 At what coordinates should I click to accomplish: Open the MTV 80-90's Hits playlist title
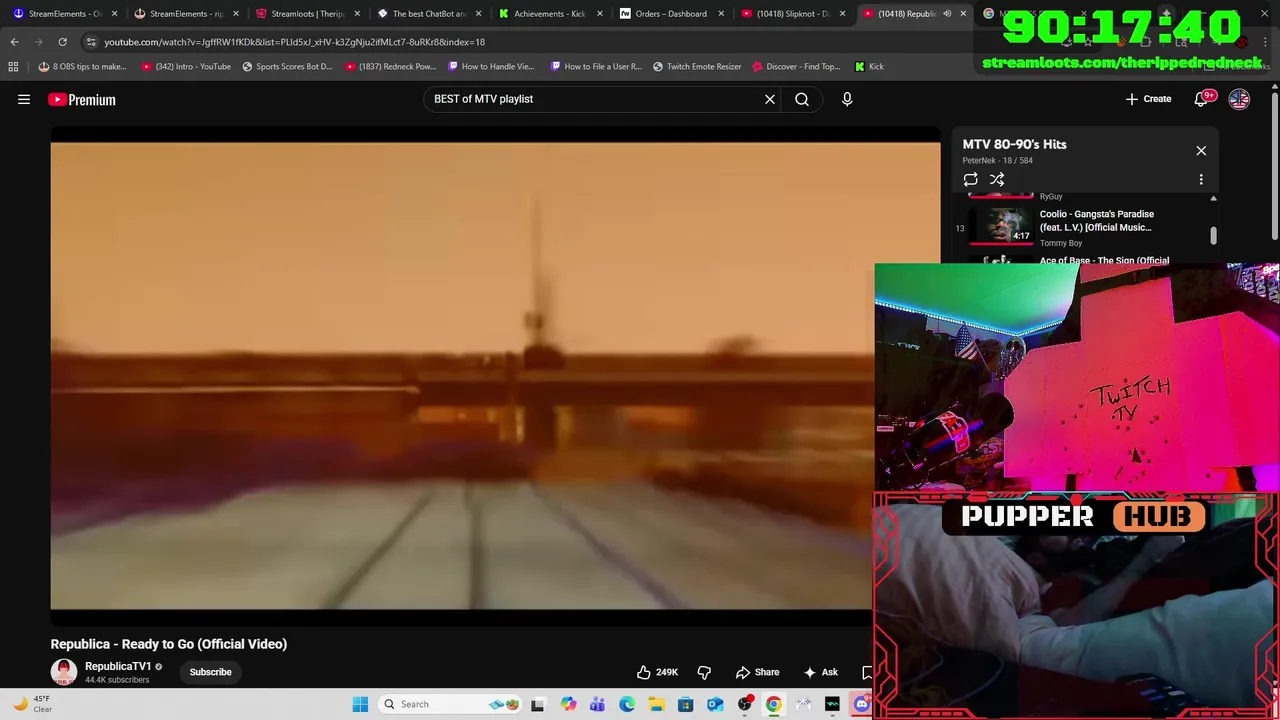point(1014,144)
